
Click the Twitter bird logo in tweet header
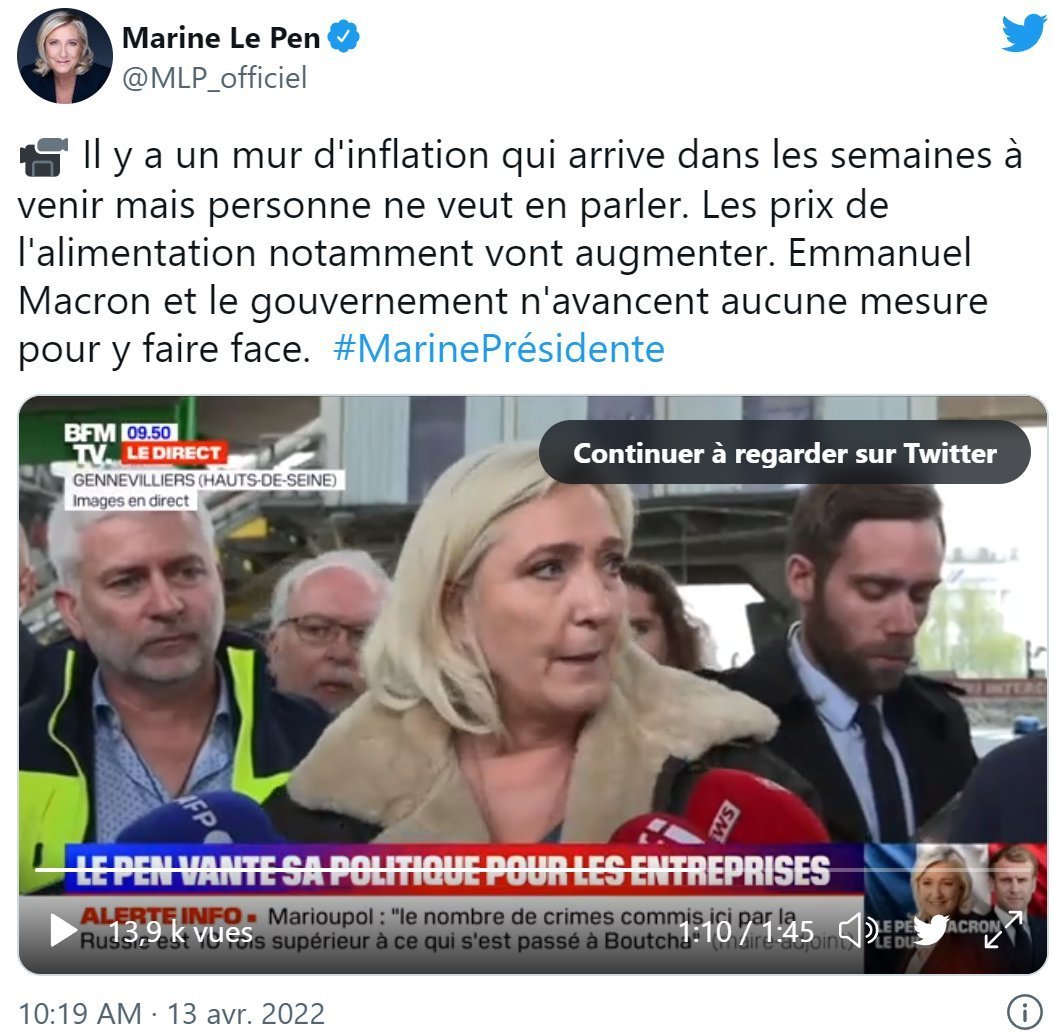click(x=1024, y=32)
